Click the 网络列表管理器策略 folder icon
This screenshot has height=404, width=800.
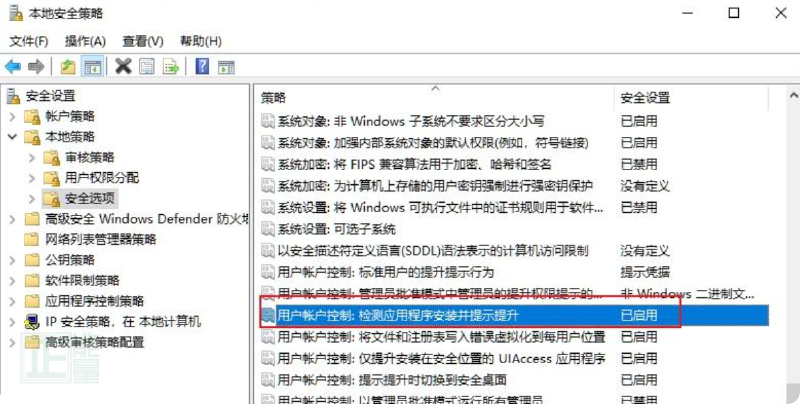coord(32,239)
